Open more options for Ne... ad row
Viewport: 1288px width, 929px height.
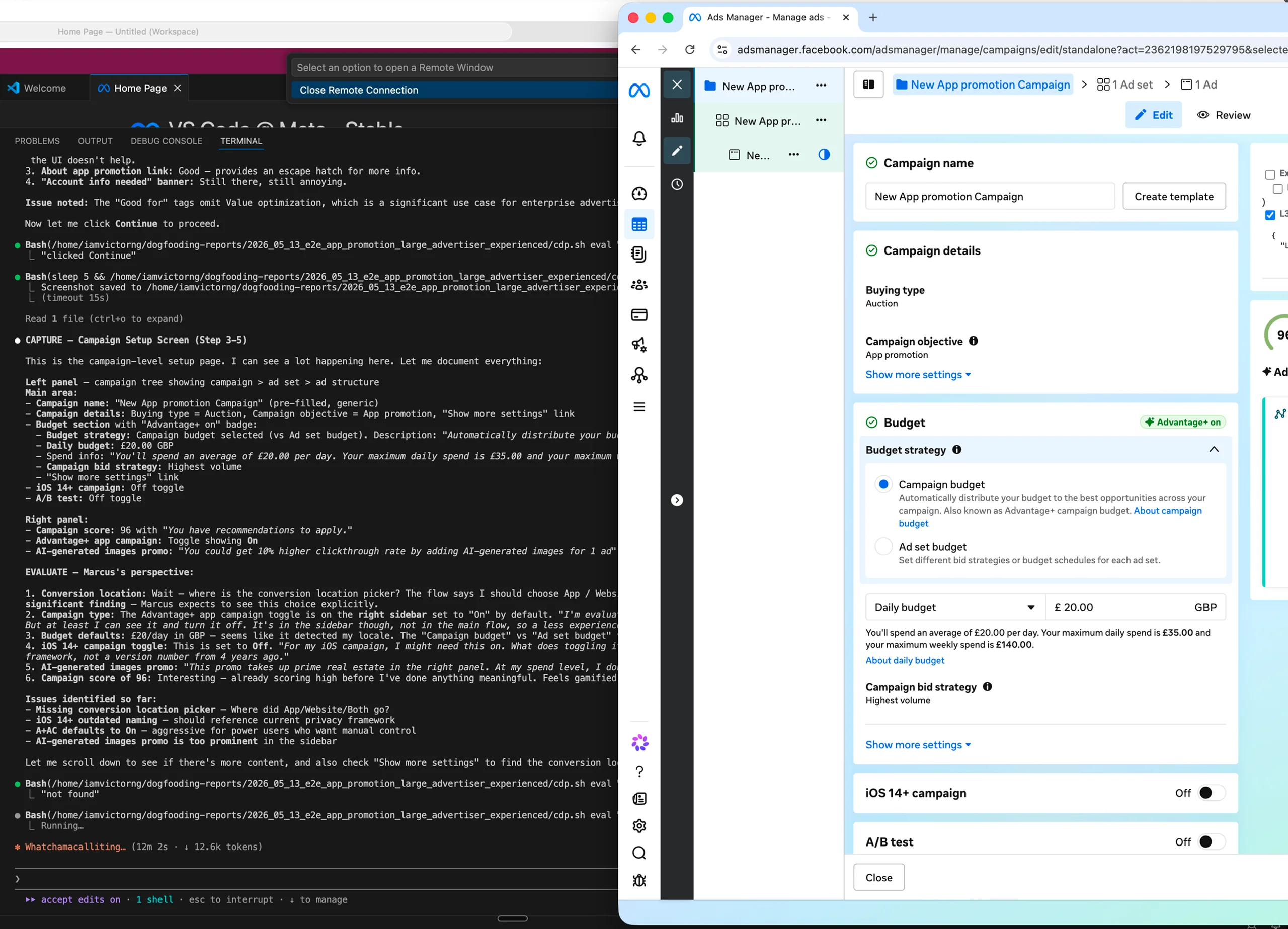click(x=793, y=154)
